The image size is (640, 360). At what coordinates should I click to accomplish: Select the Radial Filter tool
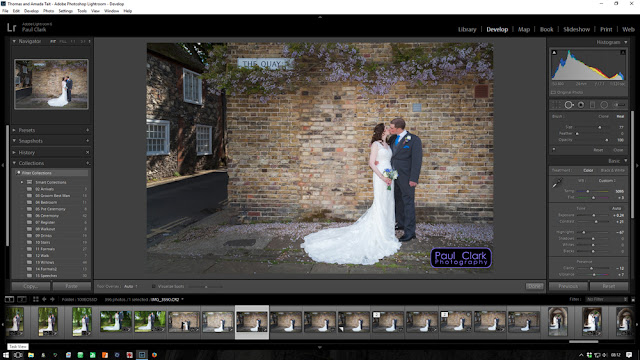click(604, 105)
